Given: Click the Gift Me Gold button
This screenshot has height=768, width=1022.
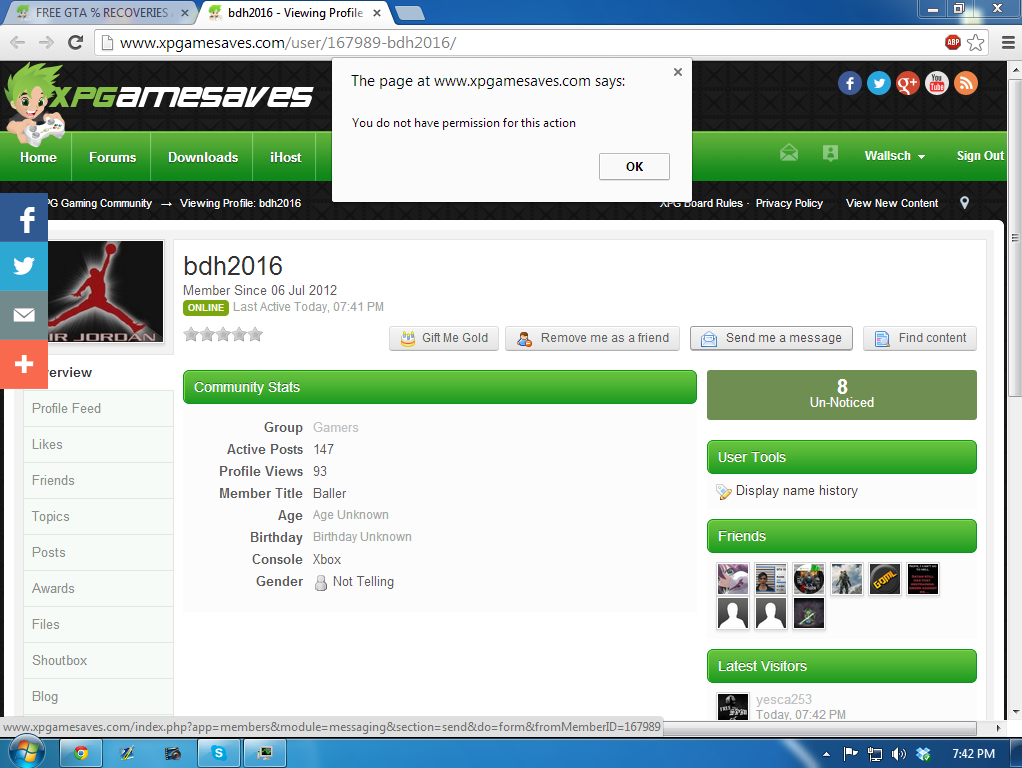Looking at the screenshot, I should (444, 338).
